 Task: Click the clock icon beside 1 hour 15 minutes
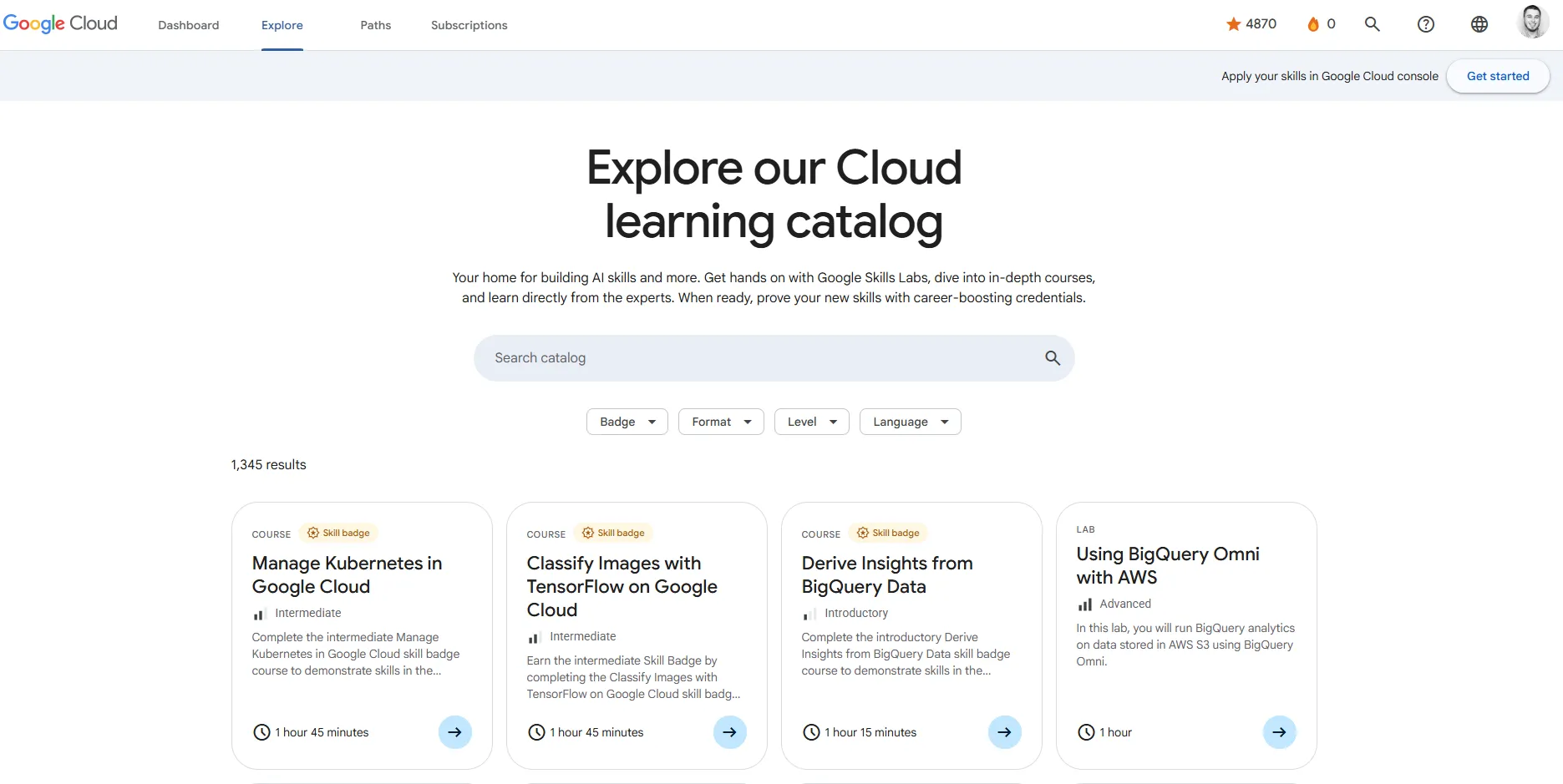click(x=811, y=732)
